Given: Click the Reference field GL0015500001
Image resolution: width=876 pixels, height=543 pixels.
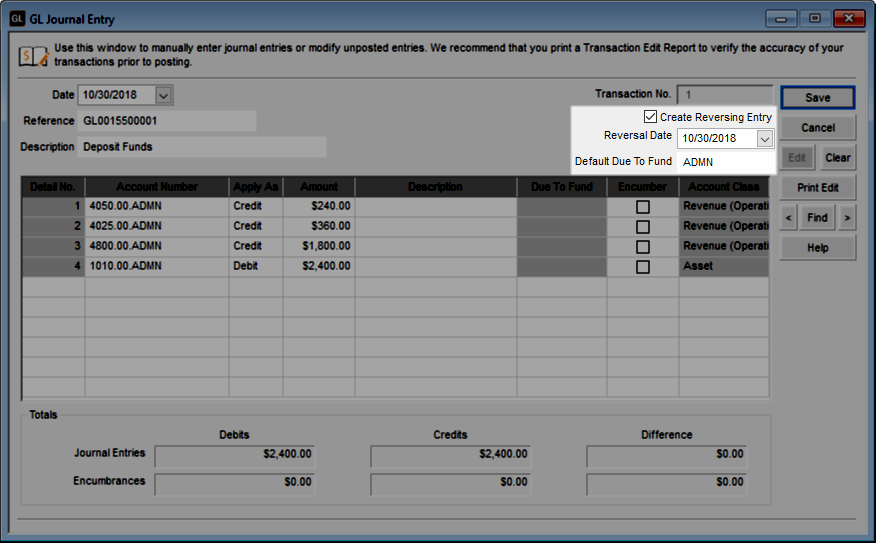Looking at the screenshot, I should (166, 121).
